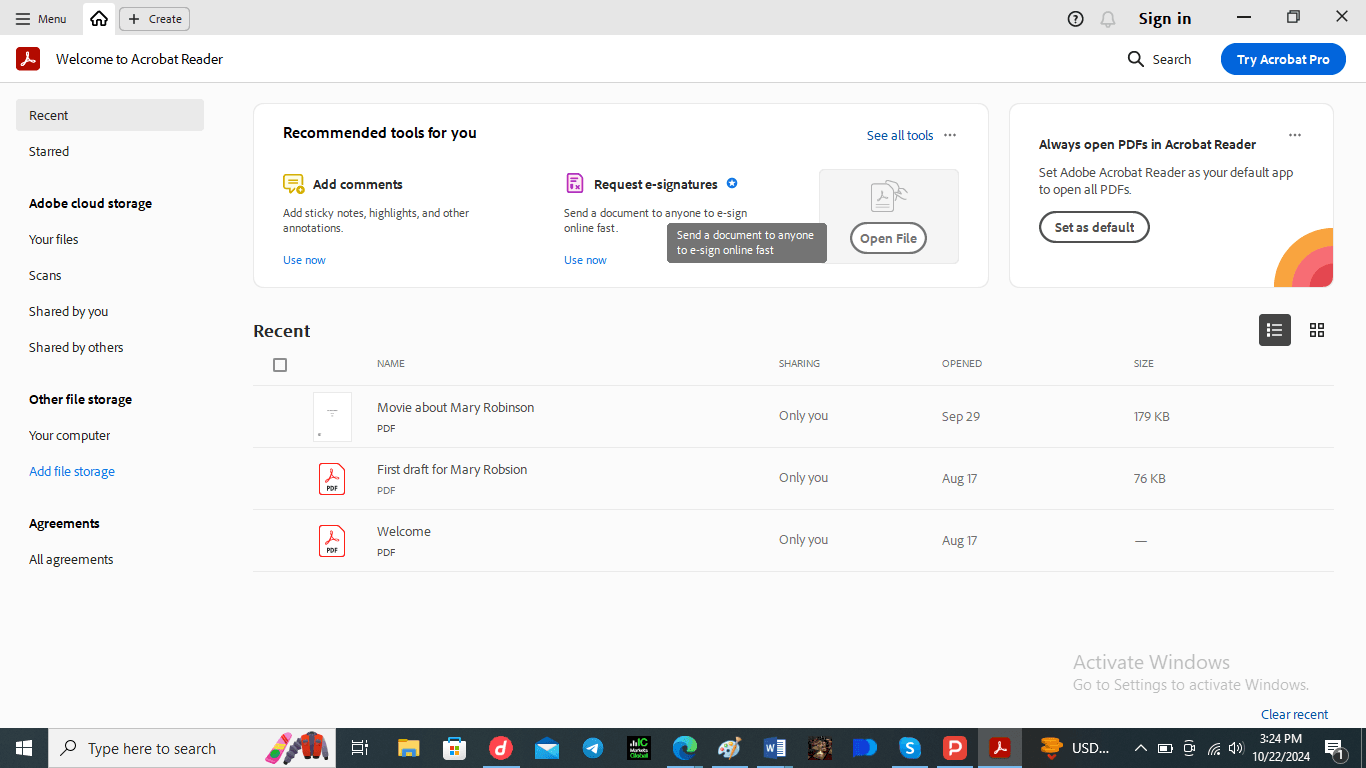Click the SHARING column header

pos(799,364)
